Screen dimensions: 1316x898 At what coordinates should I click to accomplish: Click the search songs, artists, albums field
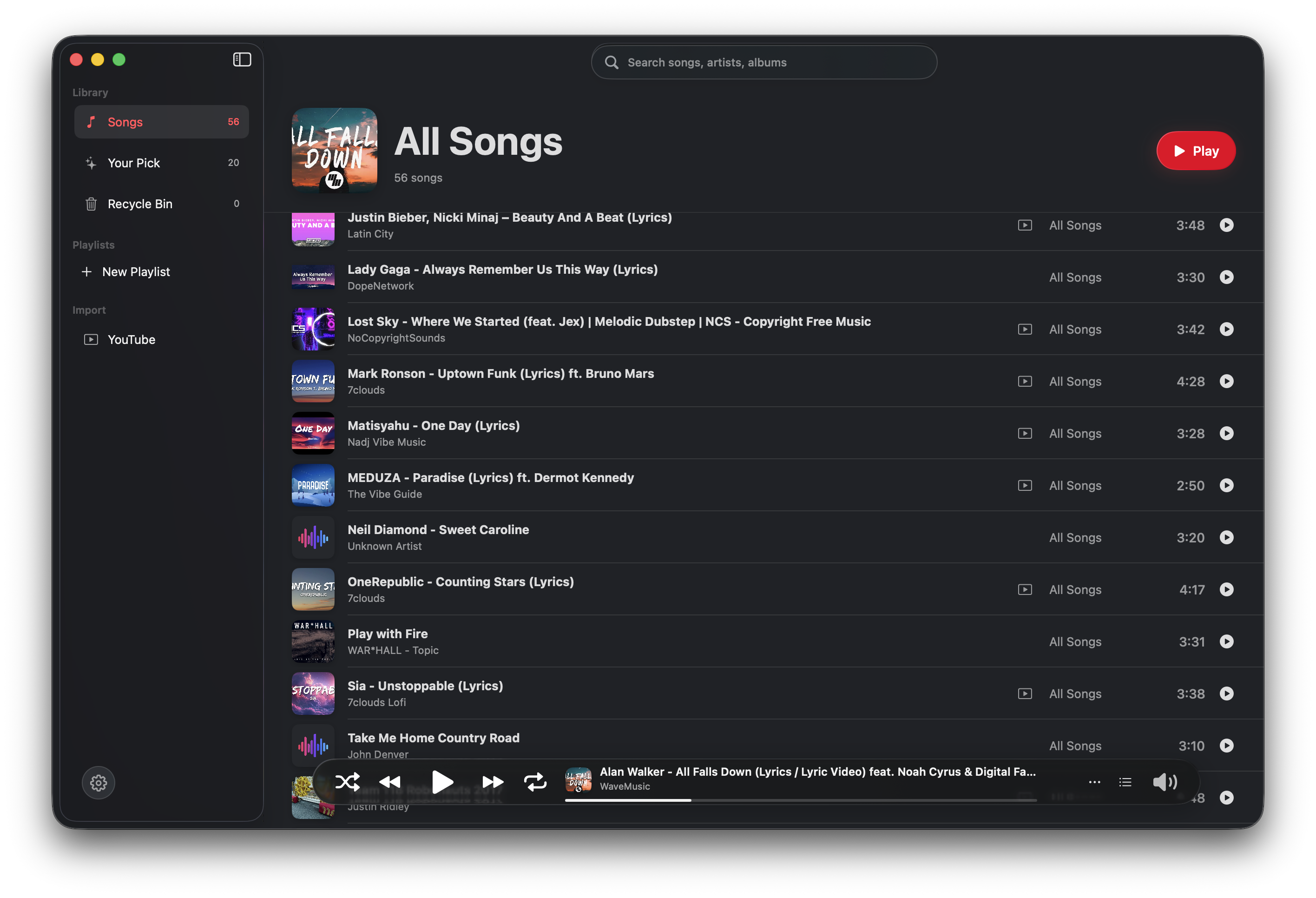pos(764,62)
